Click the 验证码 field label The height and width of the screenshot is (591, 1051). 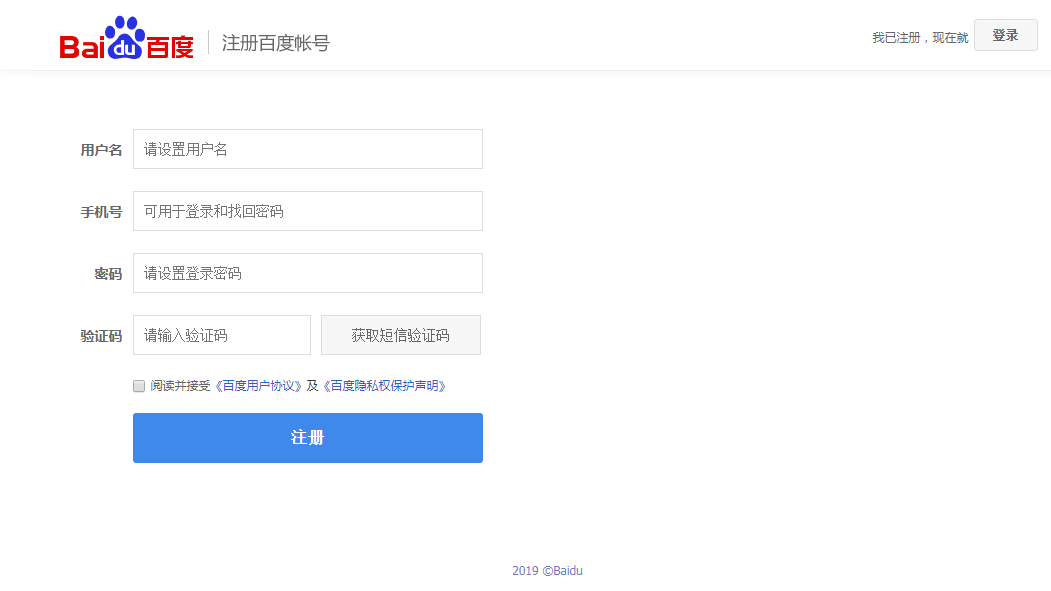pyautogui.click(x=101, y=336)
